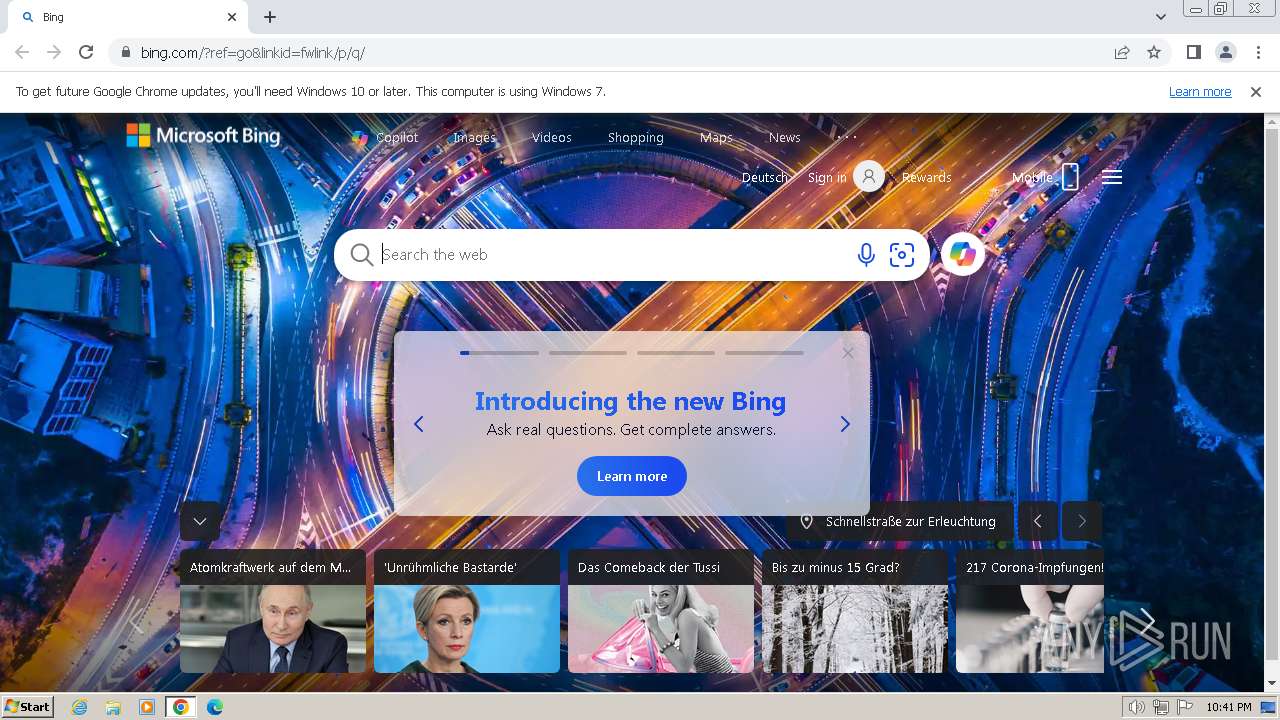Open Windows Media Player taskbar icon
Image resolution: width=1280 pixels, height=720 pixels.
147,707
